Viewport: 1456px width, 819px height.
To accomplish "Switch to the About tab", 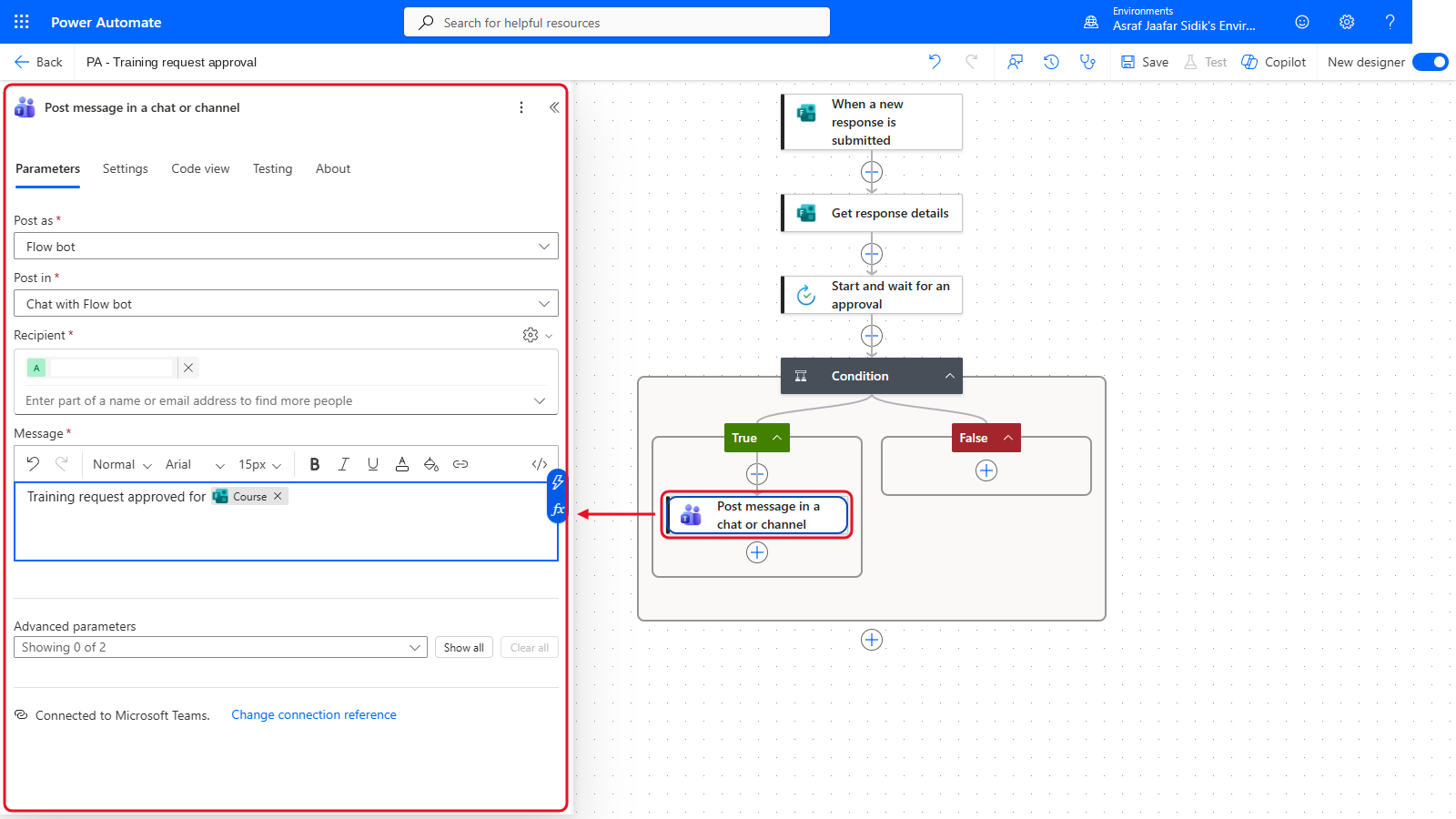I will click(333, 168).
